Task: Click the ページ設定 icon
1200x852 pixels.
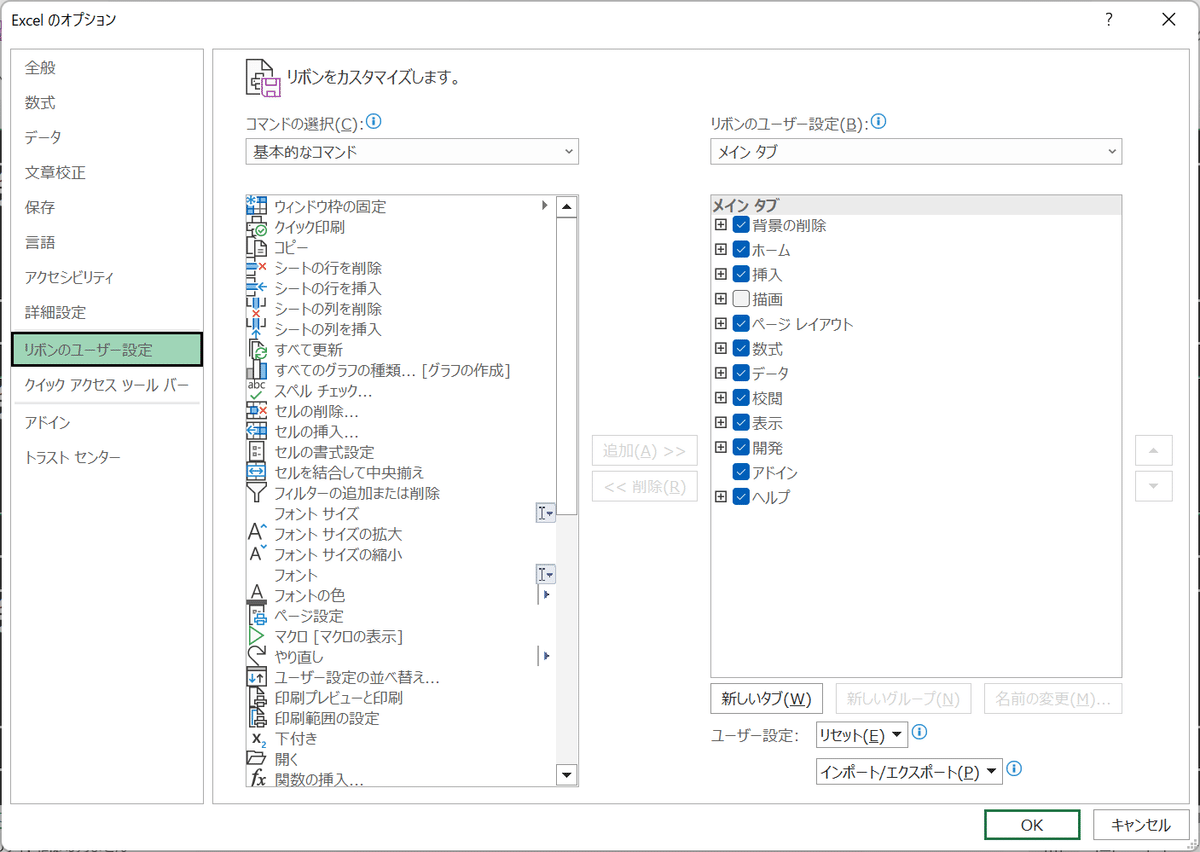Action: (256, 616)
